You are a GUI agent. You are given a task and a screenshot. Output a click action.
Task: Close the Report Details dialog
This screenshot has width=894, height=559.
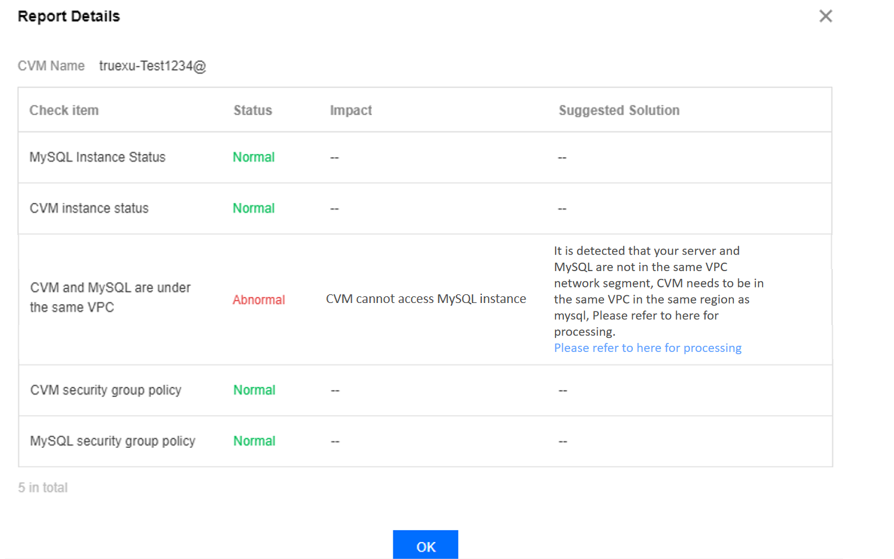point(825,16)
